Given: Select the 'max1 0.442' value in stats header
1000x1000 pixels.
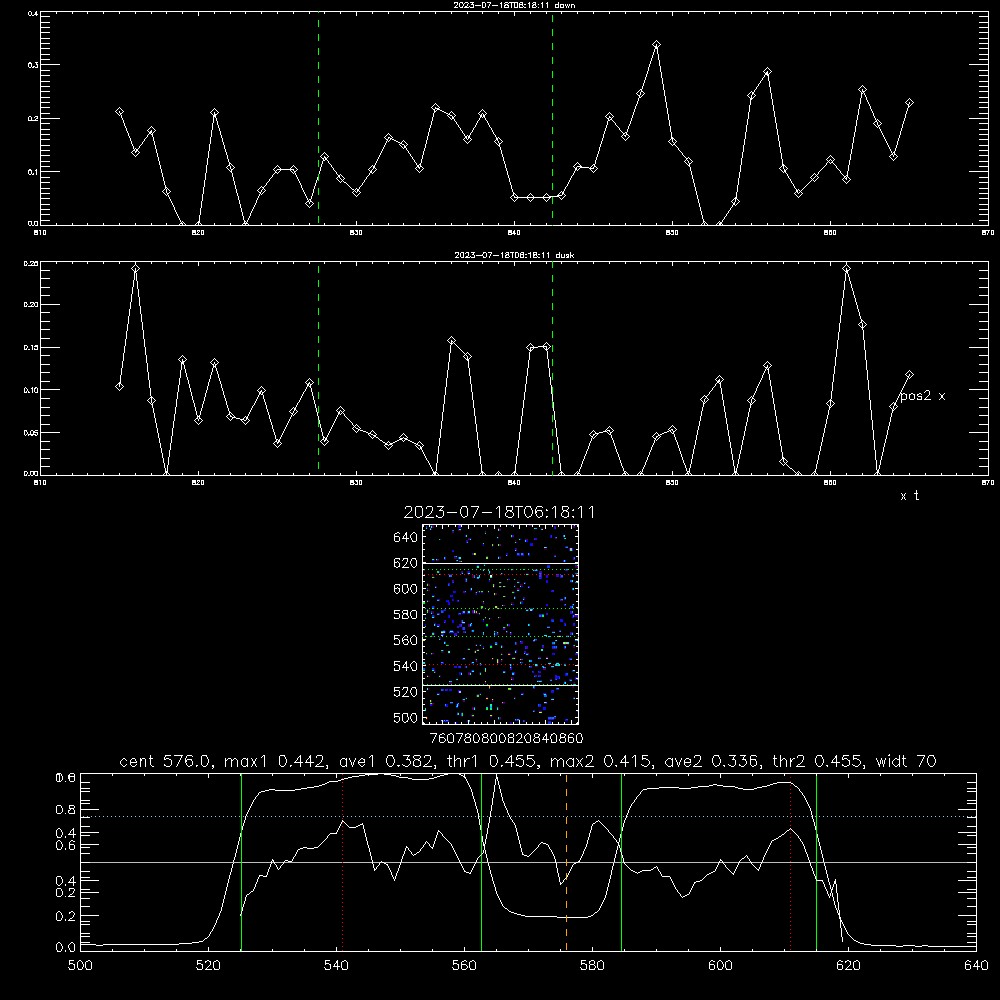Looking at the screenshot, I should pyautogui.click(x=276, y=761).
